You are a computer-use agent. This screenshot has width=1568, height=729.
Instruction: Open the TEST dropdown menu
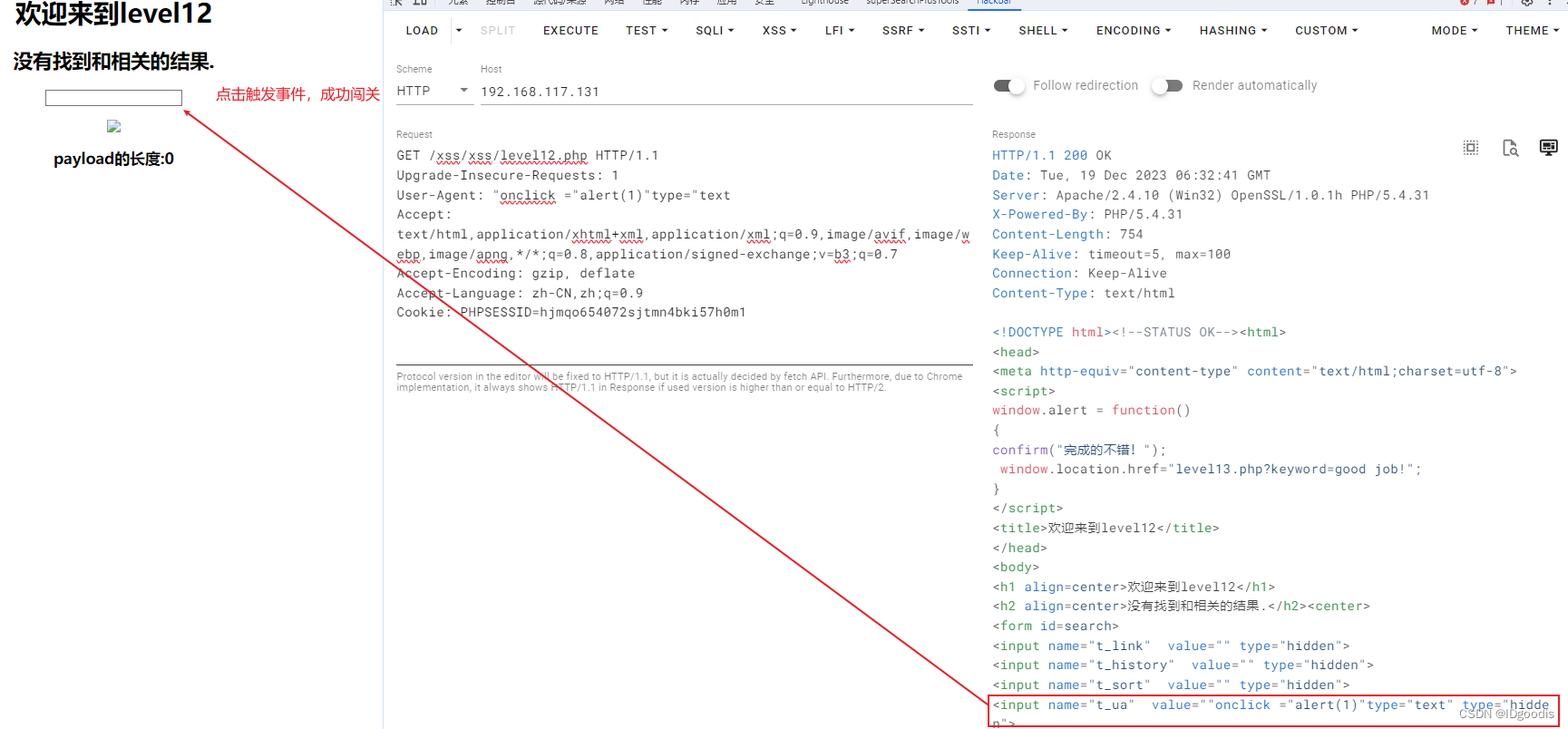pos(647,31)
